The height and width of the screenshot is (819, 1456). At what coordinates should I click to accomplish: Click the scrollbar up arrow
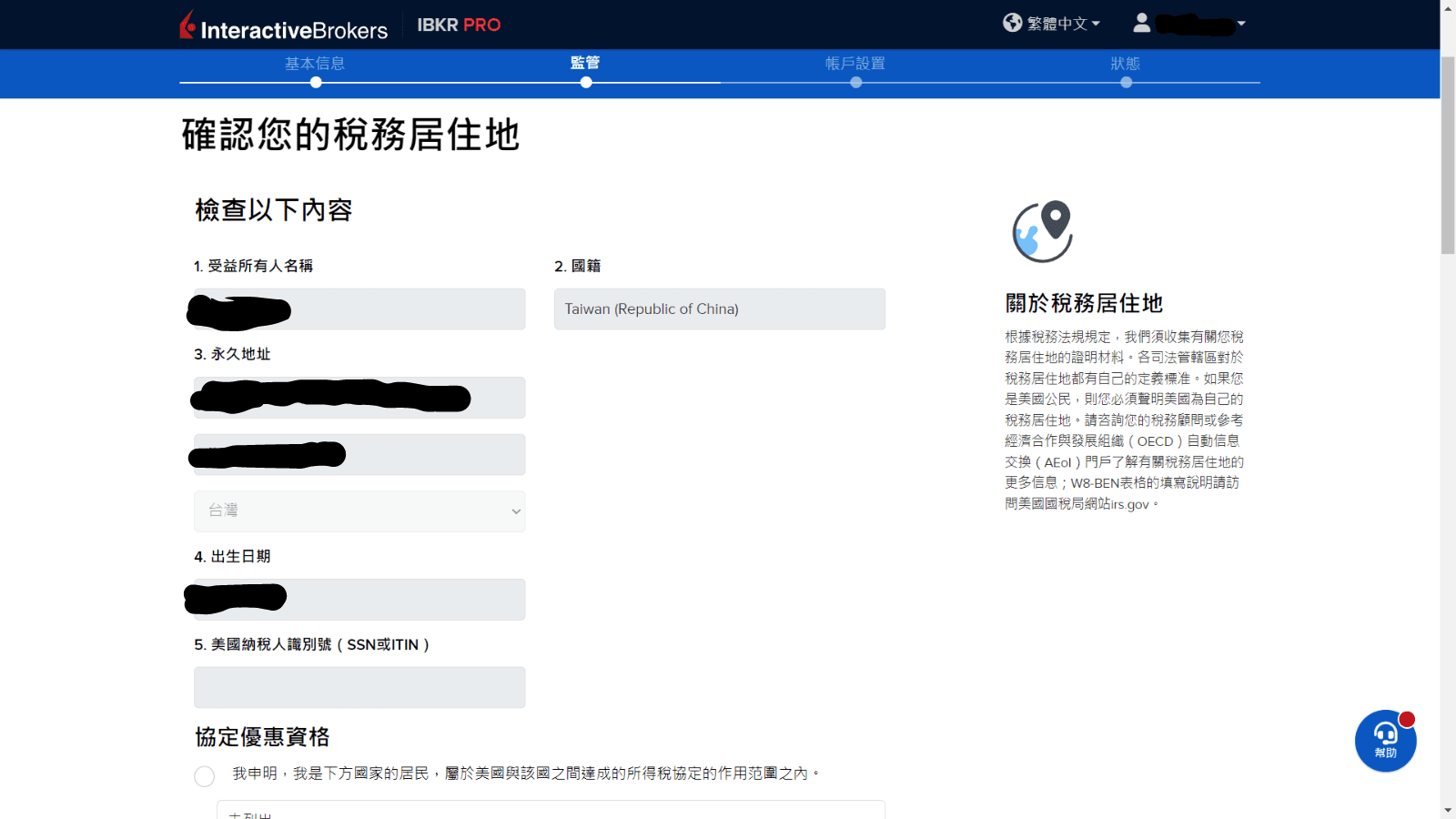tap(1448, 7)
